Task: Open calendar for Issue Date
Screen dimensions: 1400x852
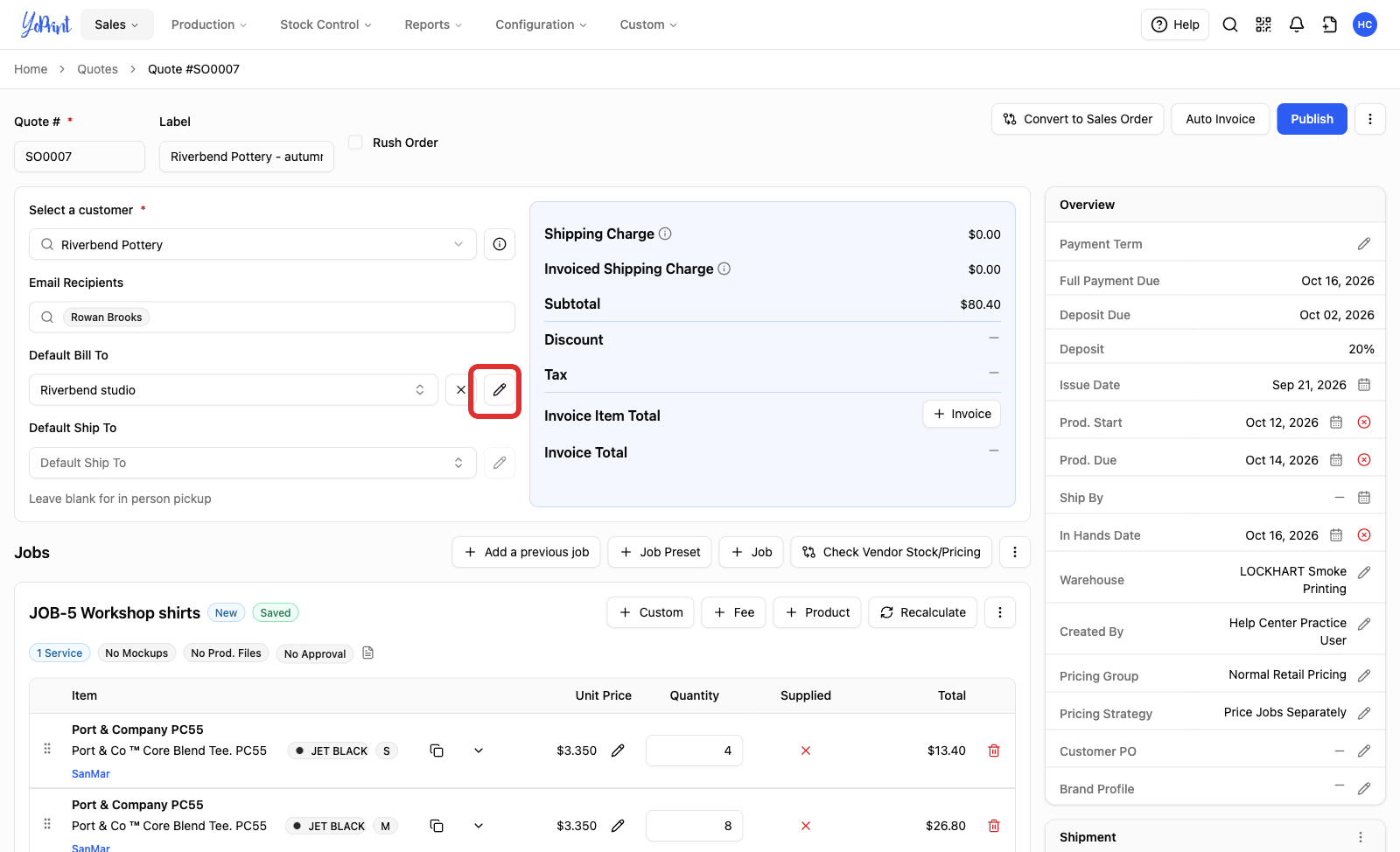Action: click(1364, 385)
